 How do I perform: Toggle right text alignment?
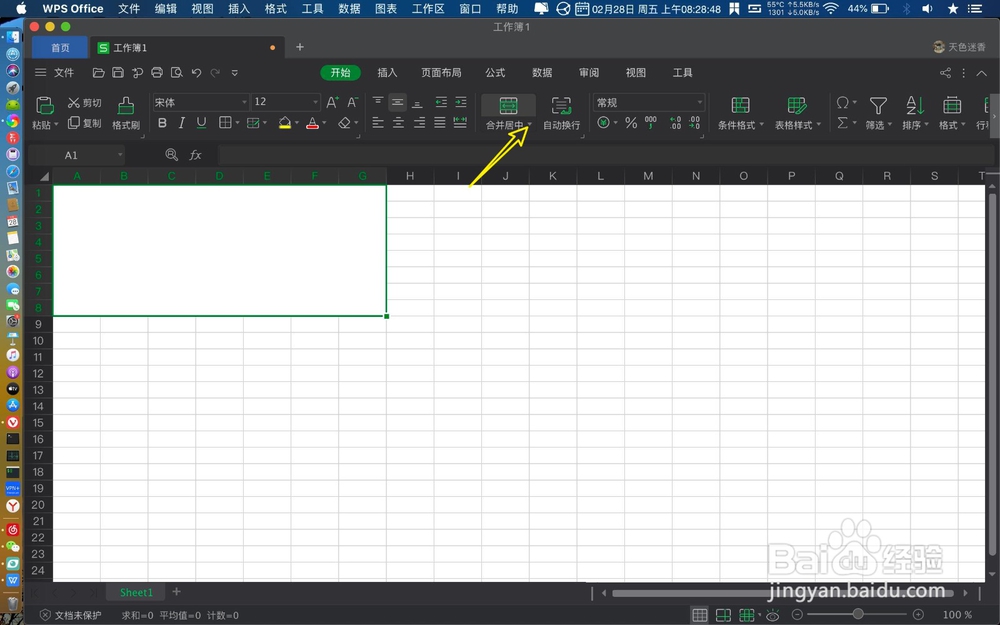419,122
